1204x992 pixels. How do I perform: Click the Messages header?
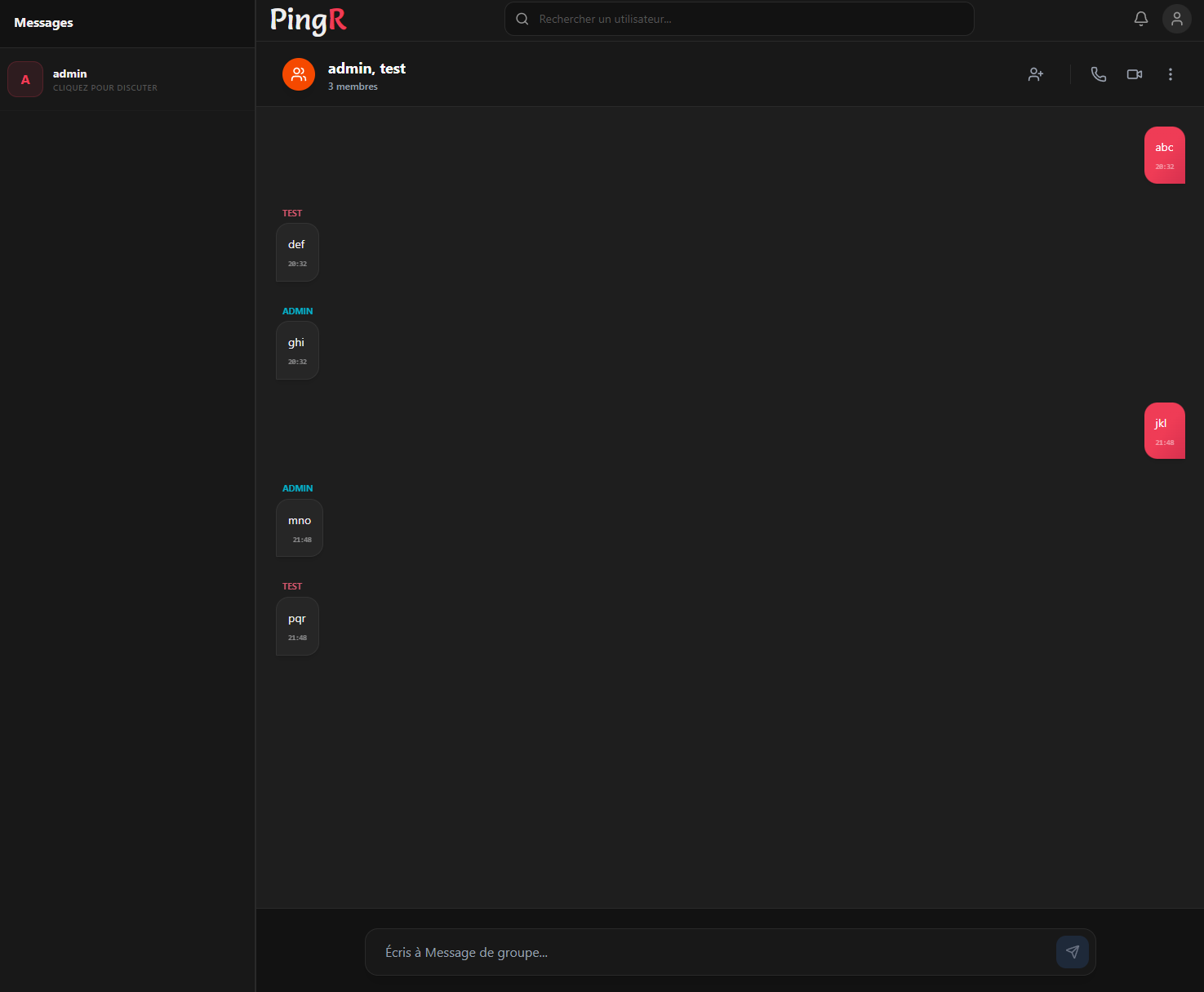click(x=43, y=23)
